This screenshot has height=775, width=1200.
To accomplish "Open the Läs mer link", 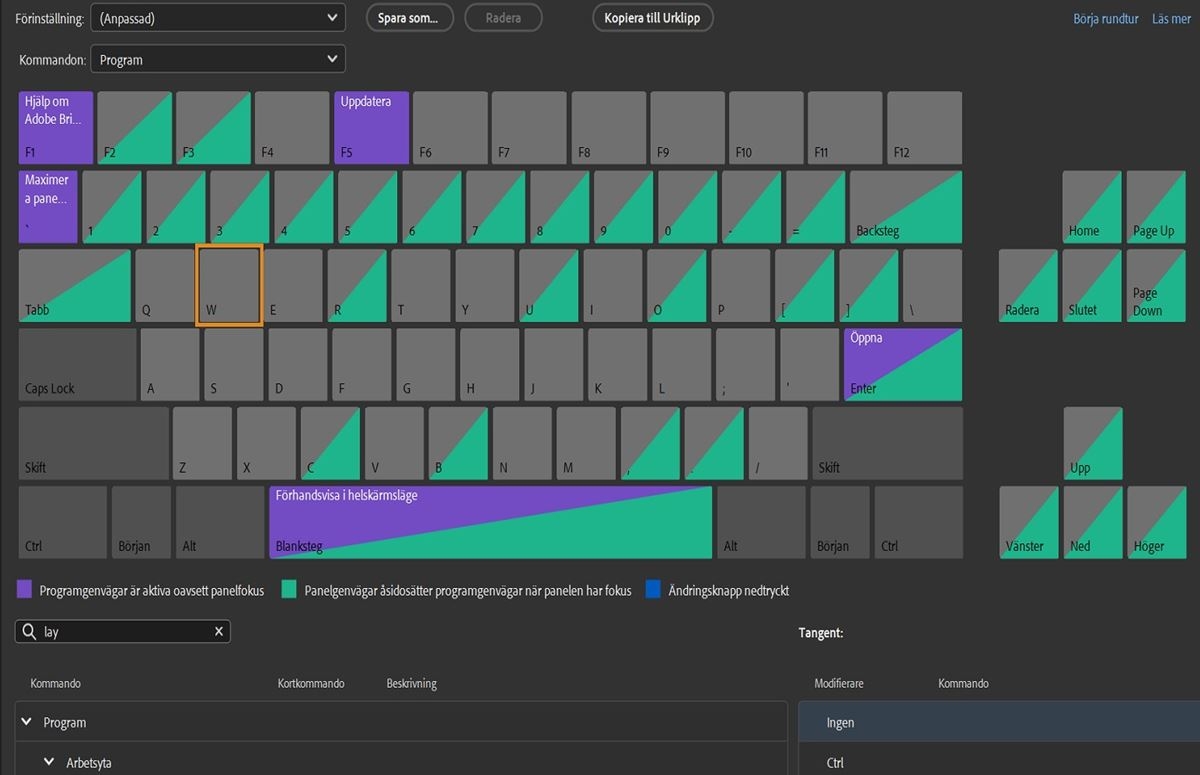I will pos(1170,18).
